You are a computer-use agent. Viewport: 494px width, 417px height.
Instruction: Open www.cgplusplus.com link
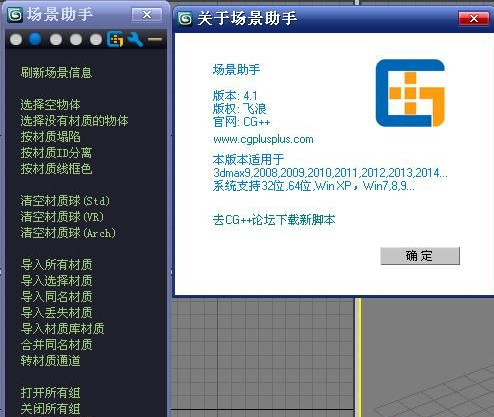coord(263,139)
